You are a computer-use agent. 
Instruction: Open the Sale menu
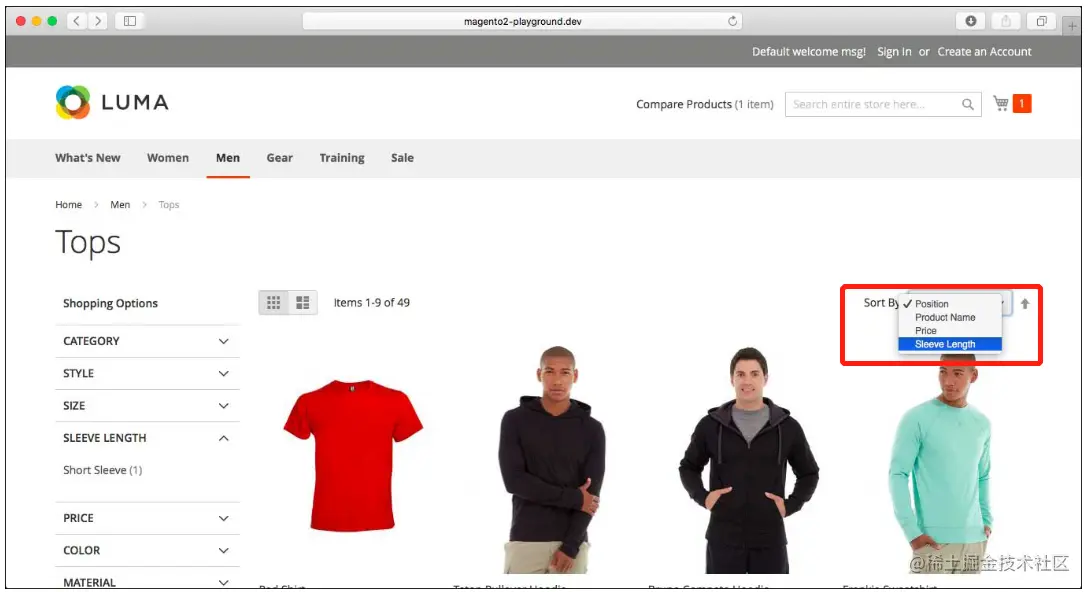[402, 158]
